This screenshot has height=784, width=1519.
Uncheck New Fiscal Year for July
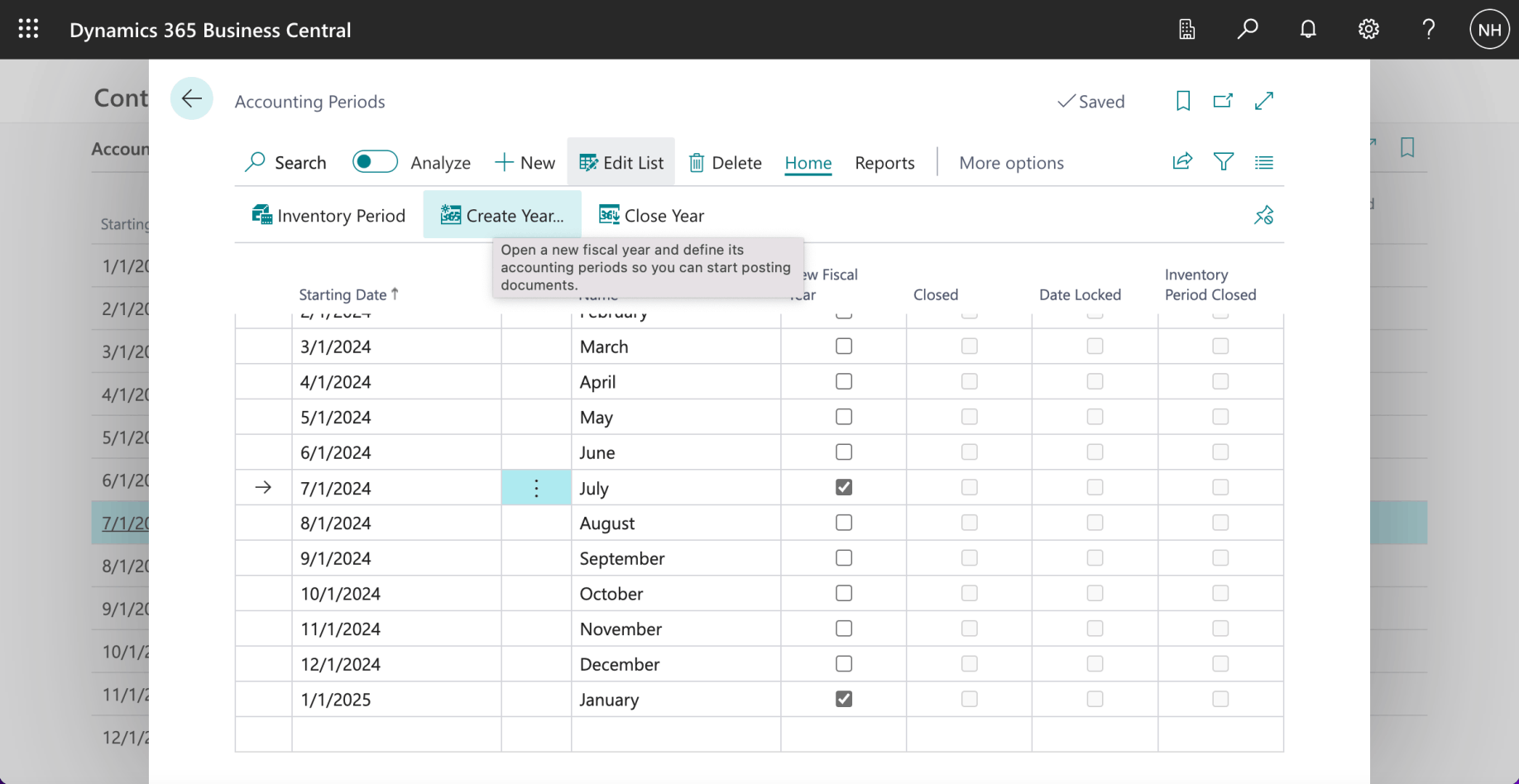[x=844, y=488]
